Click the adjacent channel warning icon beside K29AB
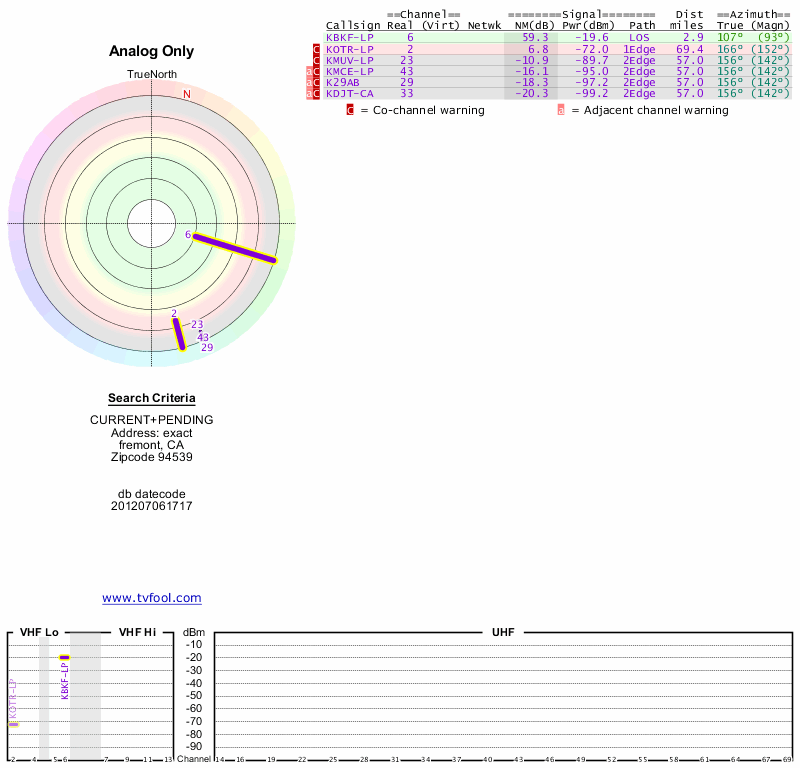Viewport: 800px width, 768px height. click(309, 82)
